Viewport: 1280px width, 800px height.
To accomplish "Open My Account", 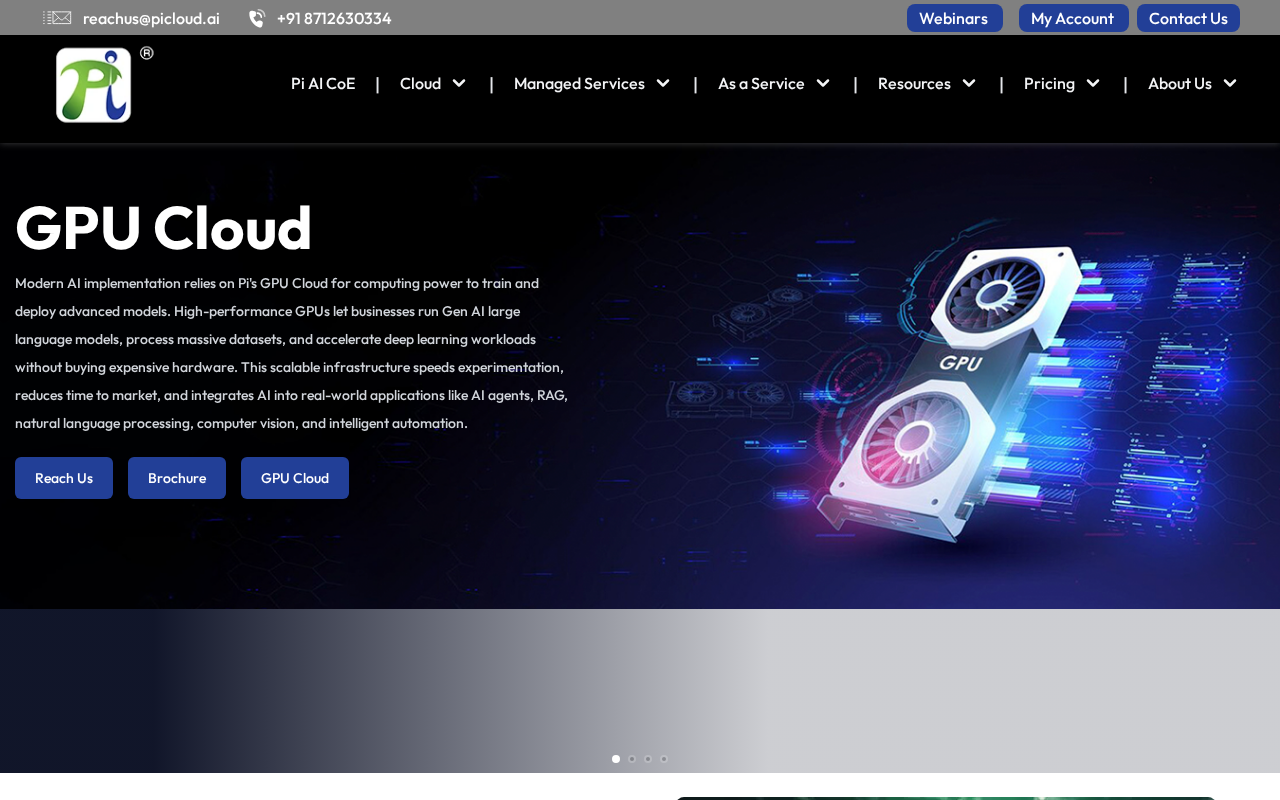I will click(1074, 18).
